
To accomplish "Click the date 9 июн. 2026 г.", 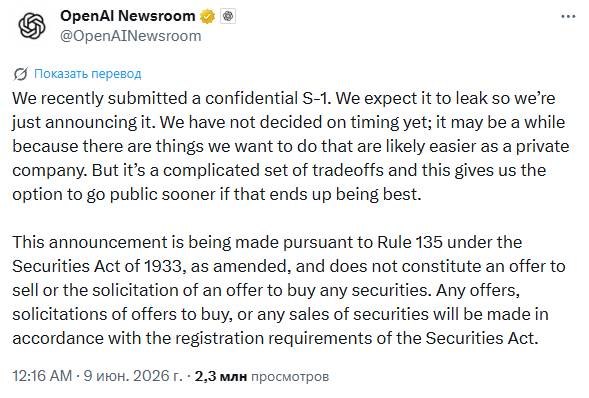I will pos(133,376).
